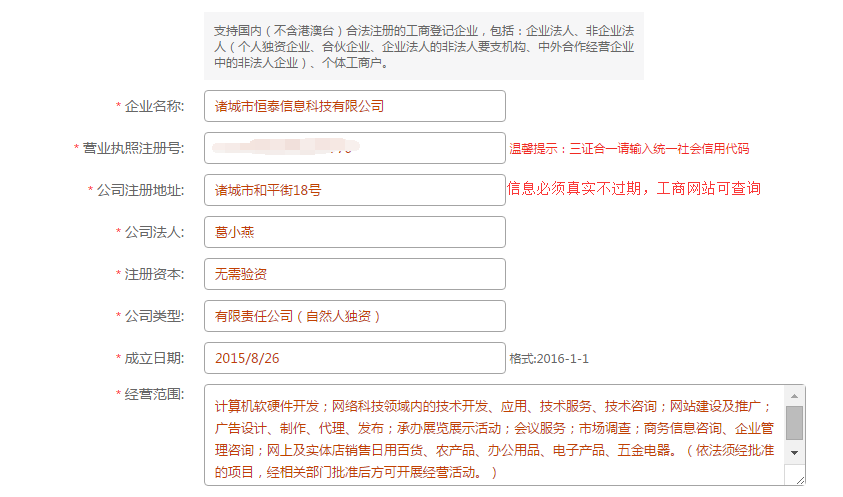
Task: Select the 公司法人 field containing 葛小燕
Action: tap(354, 232)
